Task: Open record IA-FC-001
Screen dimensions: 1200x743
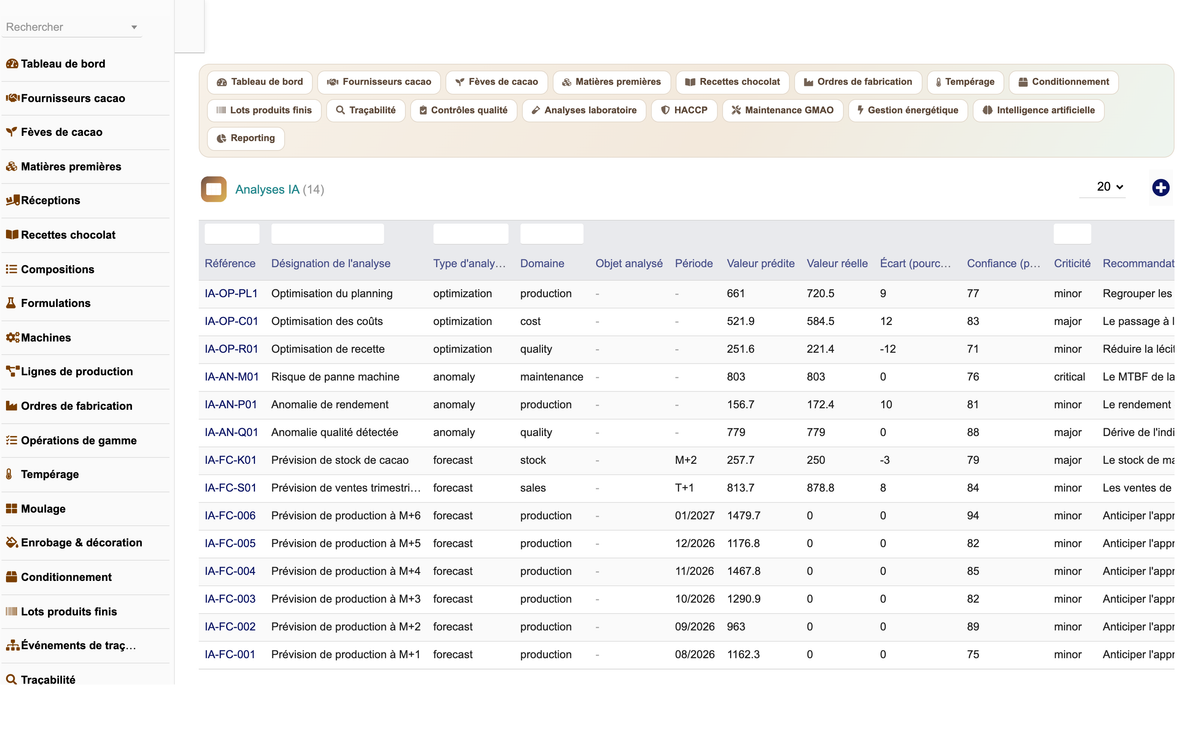Action: 230,655
